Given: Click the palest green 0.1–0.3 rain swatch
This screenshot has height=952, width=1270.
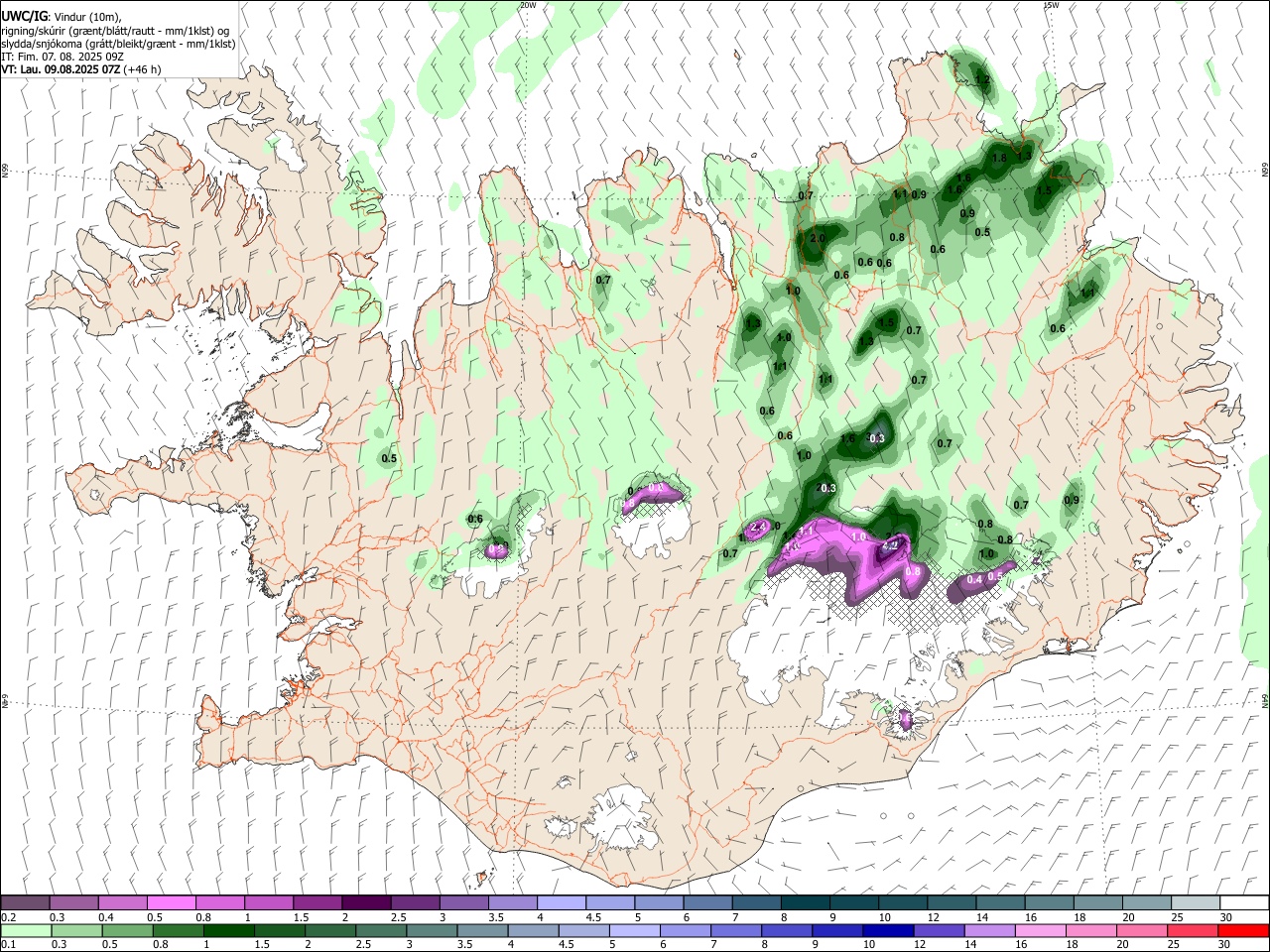Looking at the screenshot, I should [26, 930].
